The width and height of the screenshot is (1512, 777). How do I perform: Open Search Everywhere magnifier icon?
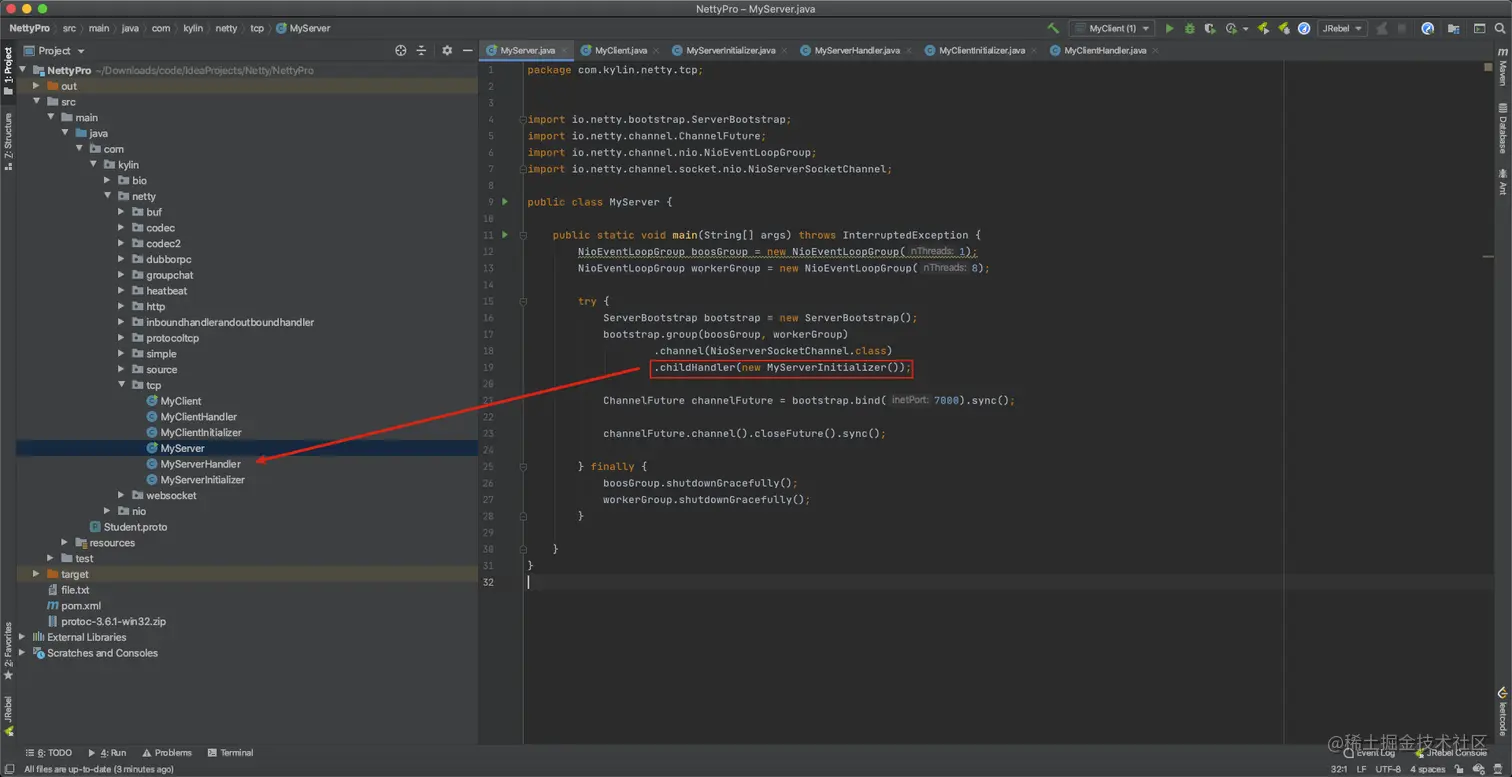[1500, 28]
